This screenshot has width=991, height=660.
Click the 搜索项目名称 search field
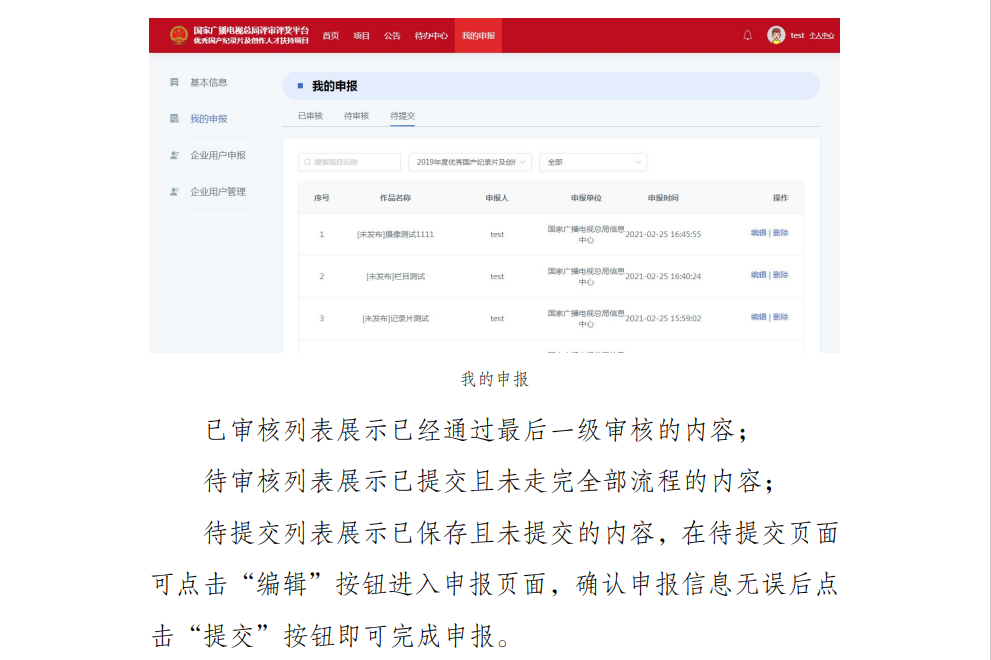(350, 162)
